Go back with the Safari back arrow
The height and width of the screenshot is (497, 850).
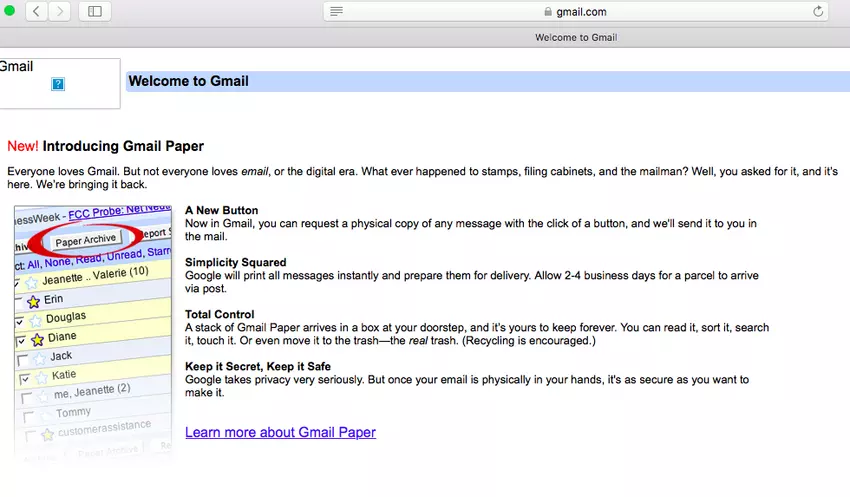pos(36,11)
